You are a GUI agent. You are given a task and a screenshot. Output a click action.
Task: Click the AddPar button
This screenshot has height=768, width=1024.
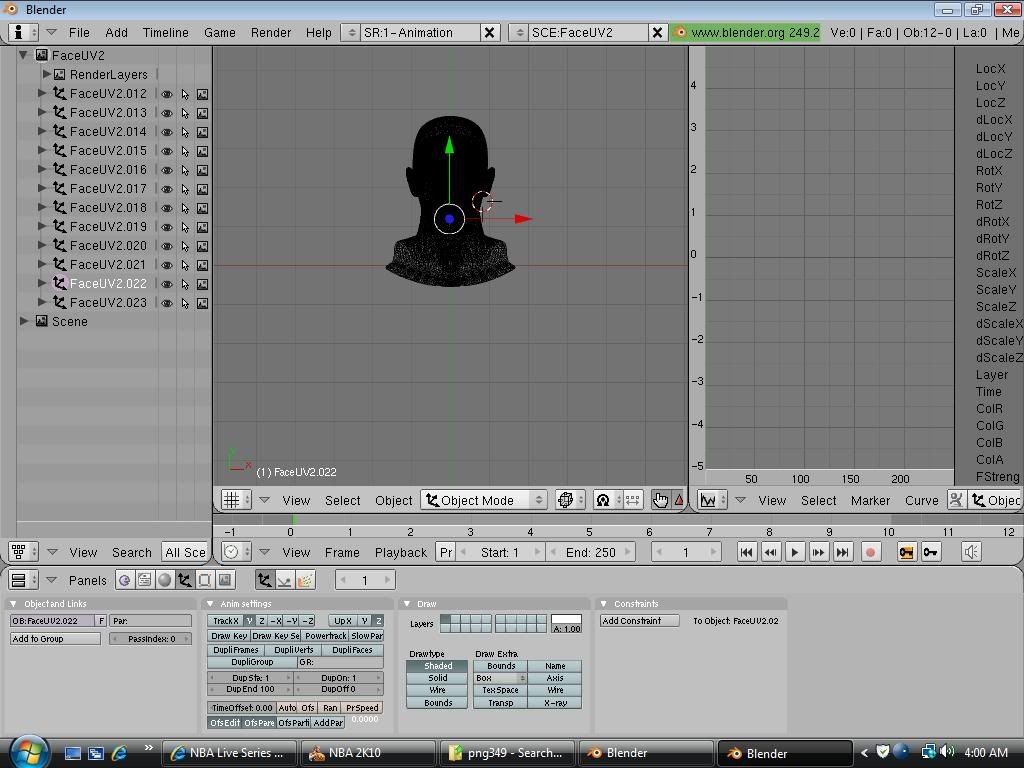click(328, 723)
